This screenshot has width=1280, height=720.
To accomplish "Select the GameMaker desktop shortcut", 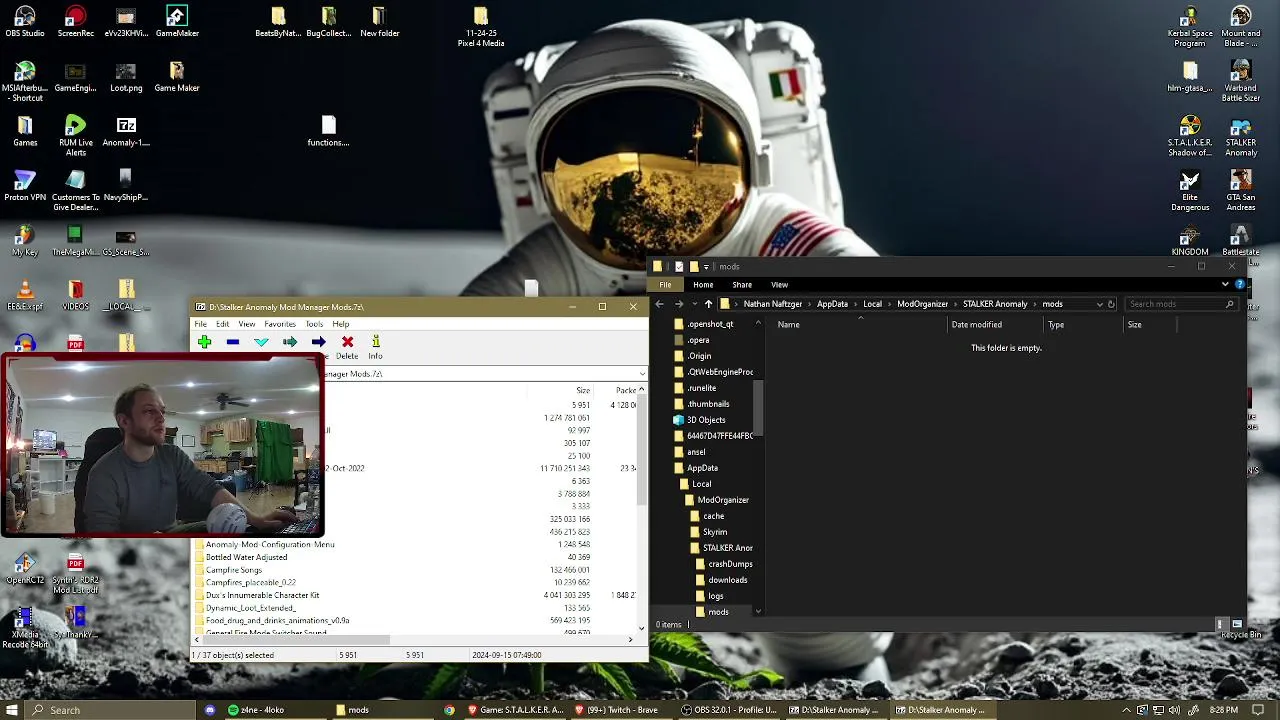I will (x=177, y=21).
